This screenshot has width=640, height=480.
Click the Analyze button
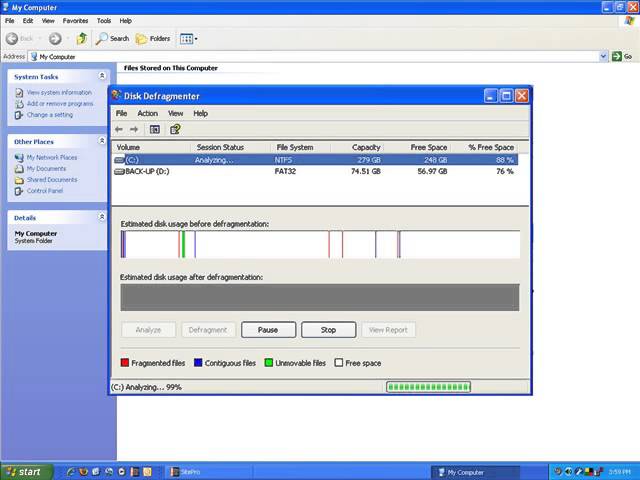[148, 330]
